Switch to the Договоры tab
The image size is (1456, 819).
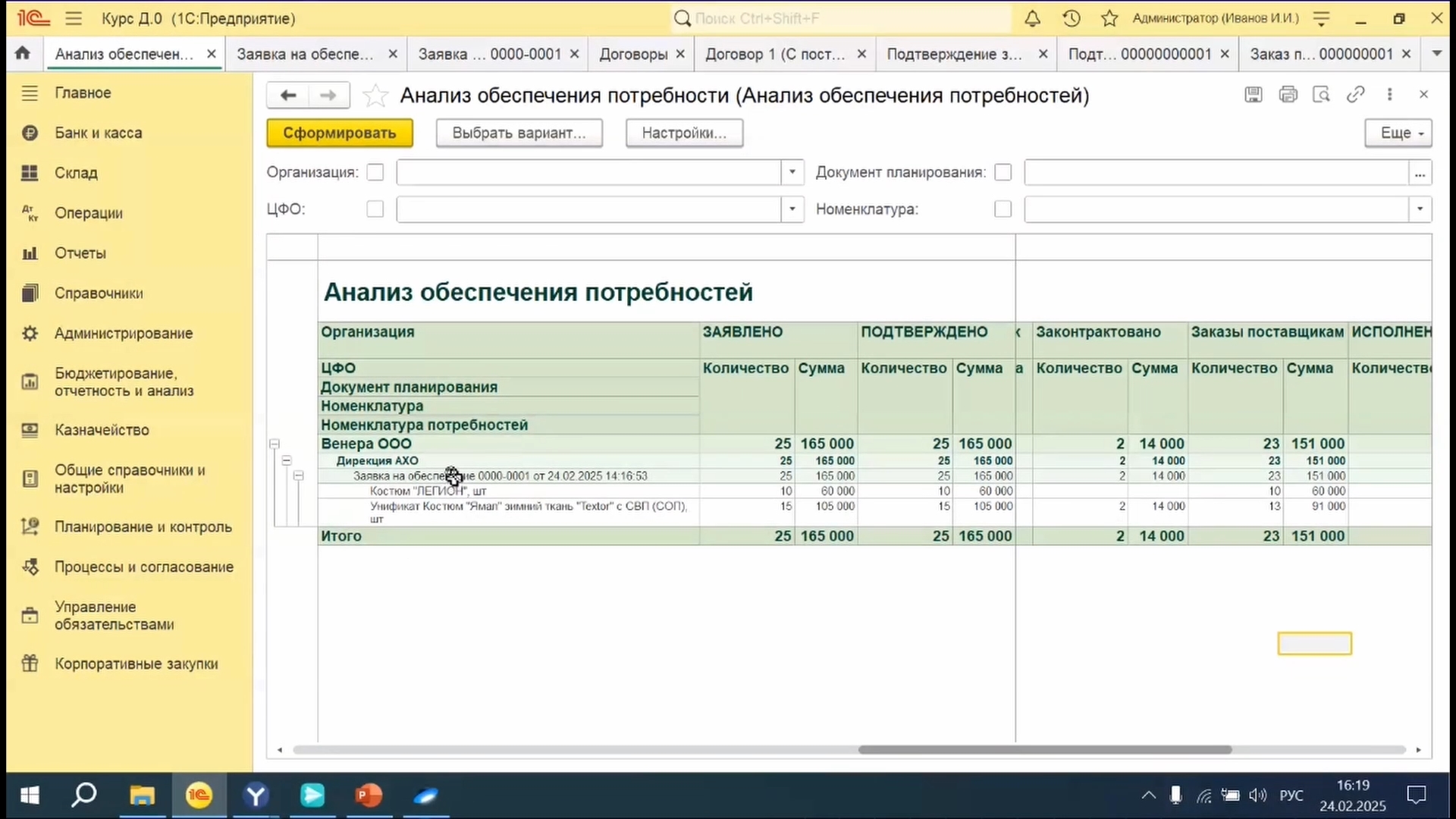coord(633,54)
